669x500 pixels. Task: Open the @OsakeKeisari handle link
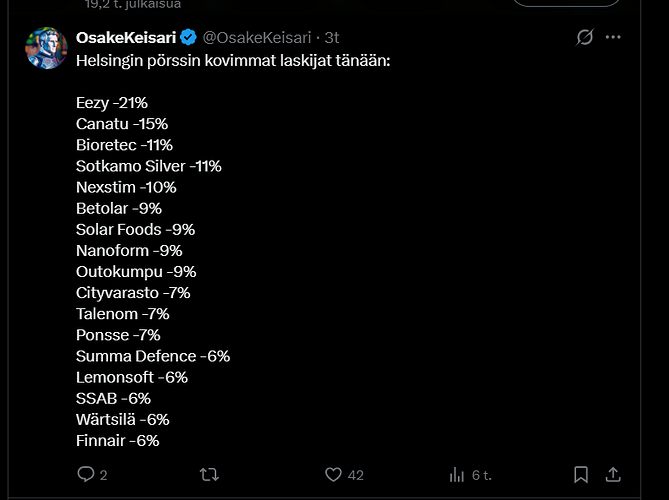coord(257,38)
